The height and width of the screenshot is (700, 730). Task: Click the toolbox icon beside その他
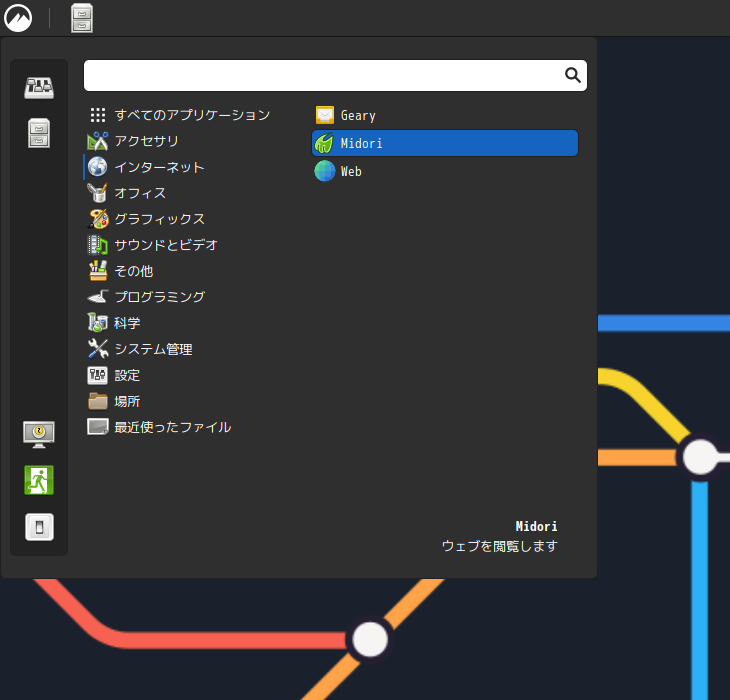tap(98, 271)
